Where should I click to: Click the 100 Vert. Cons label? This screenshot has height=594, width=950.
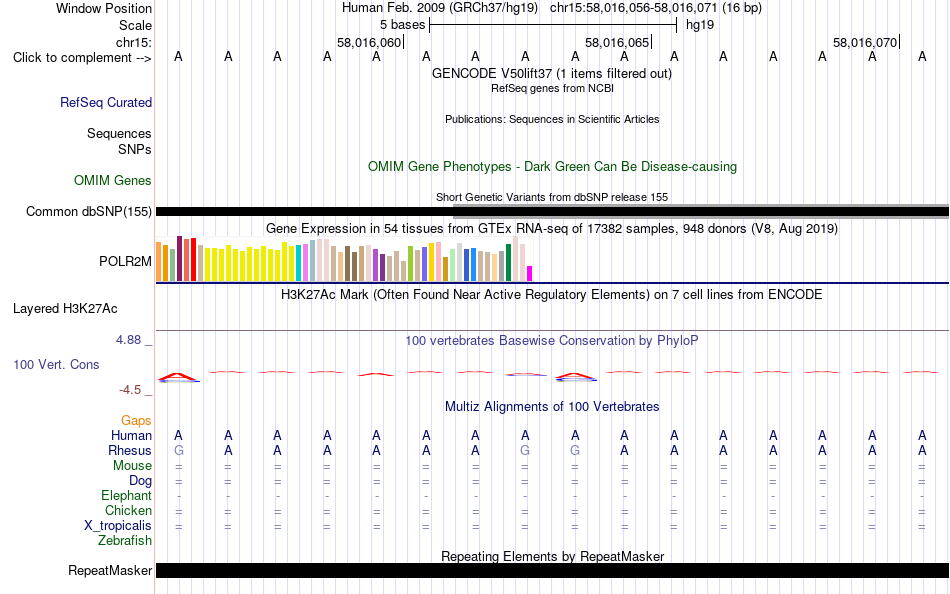pos(56,364)
